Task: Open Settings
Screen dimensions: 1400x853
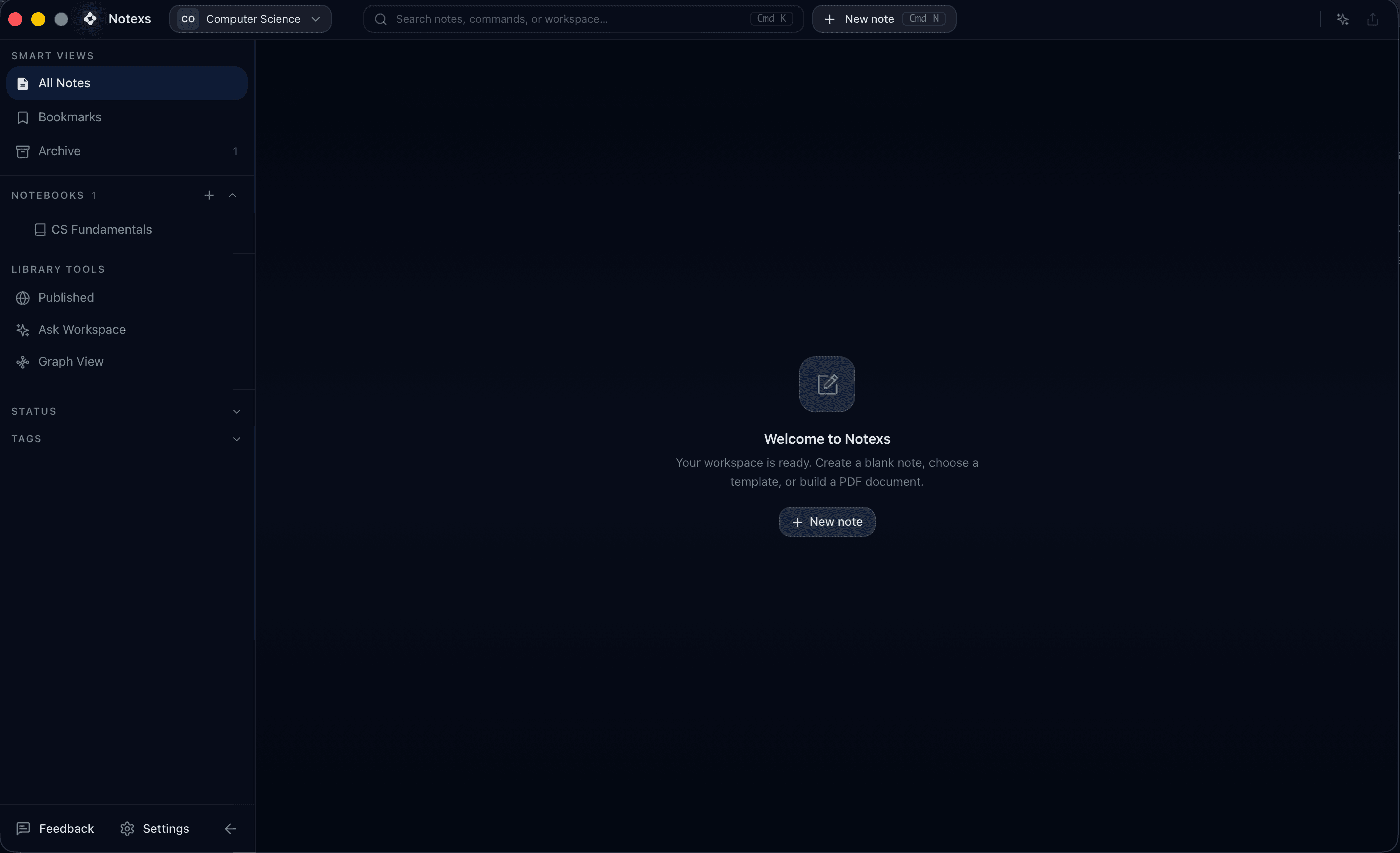Action: pyautogui.click(x=154, y=828)
